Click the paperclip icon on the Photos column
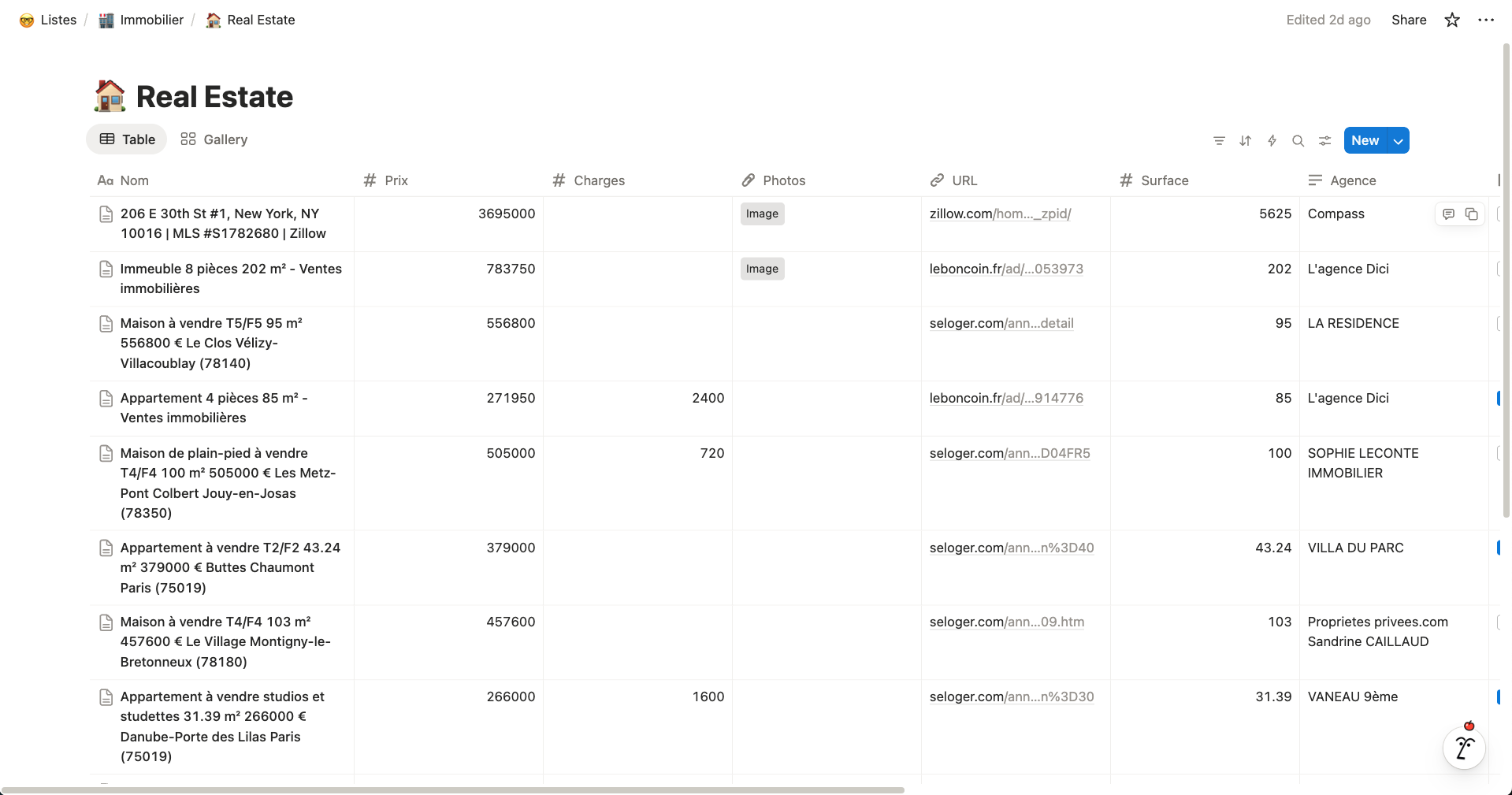This screenshot has height=795, width=1512. point(748,180)
